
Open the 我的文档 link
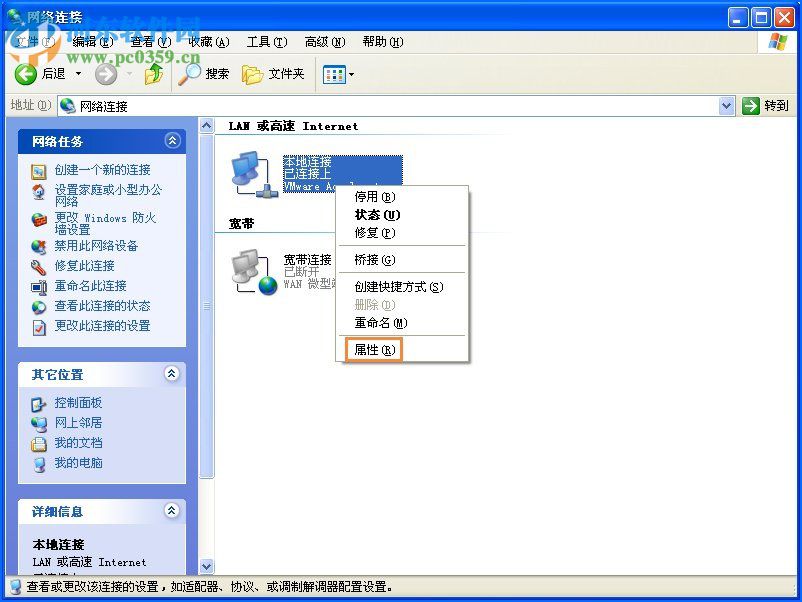[x=78, y=443]
